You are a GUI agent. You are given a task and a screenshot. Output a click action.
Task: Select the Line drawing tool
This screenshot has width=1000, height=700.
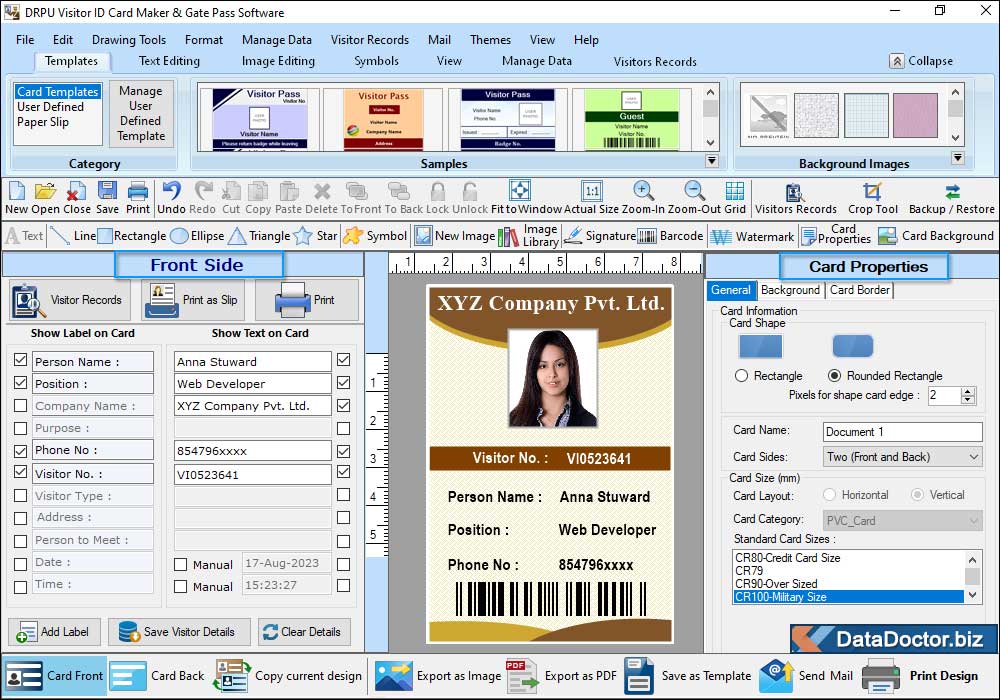point(73,236)
